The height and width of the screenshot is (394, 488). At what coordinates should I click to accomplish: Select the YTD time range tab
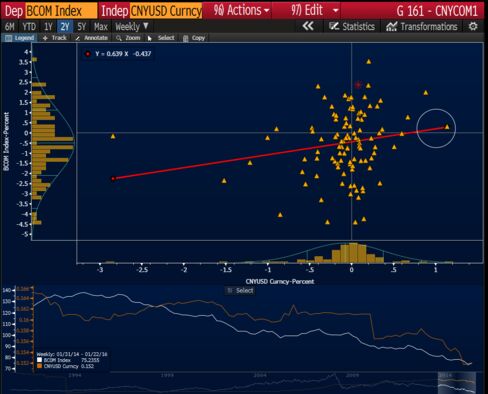tap(29, 27)
